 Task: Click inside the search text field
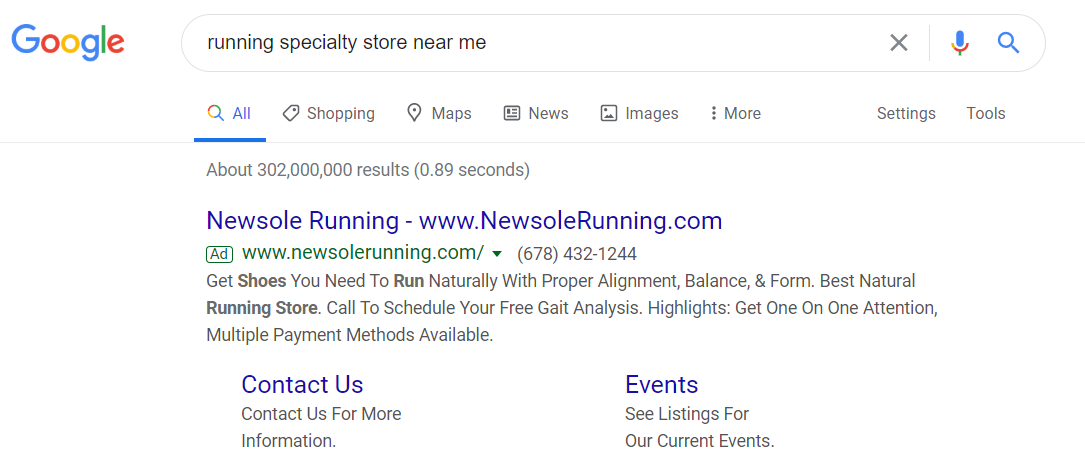pos(530,43)
